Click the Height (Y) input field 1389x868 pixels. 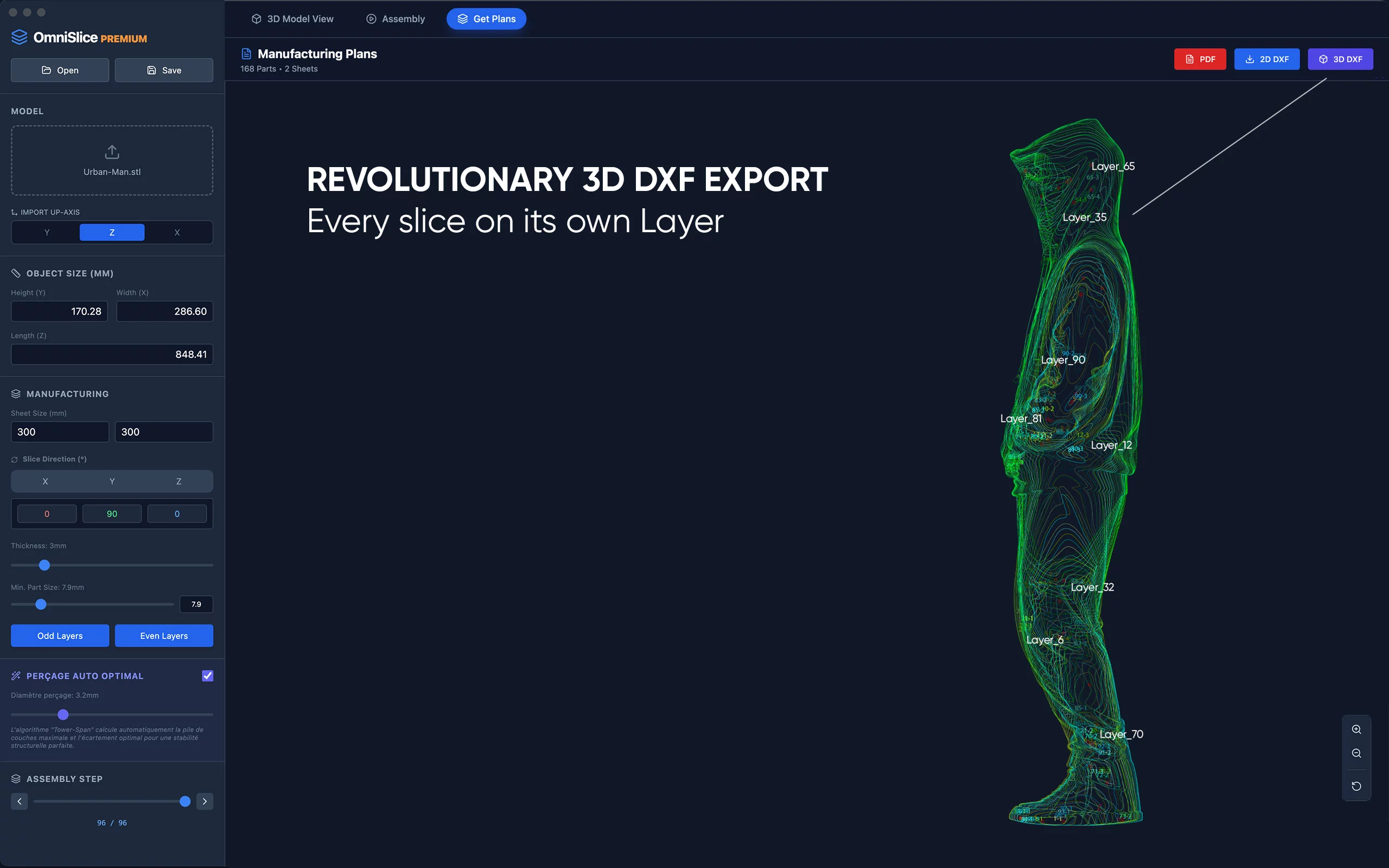[59, 311]
